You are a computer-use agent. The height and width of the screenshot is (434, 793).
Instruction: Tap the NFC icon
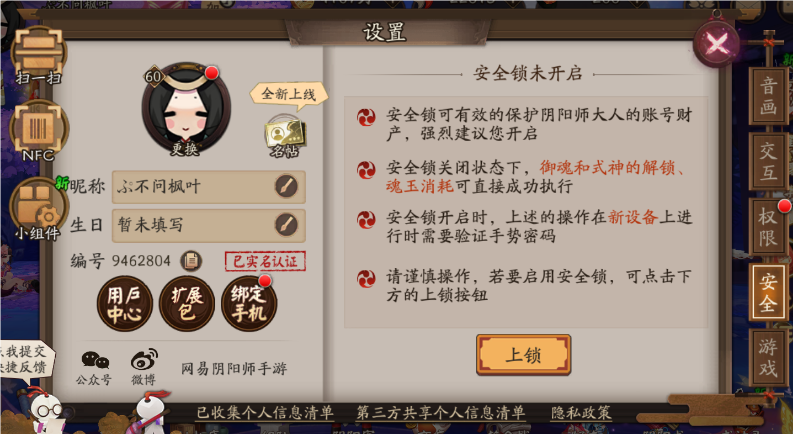coord(38,131)
